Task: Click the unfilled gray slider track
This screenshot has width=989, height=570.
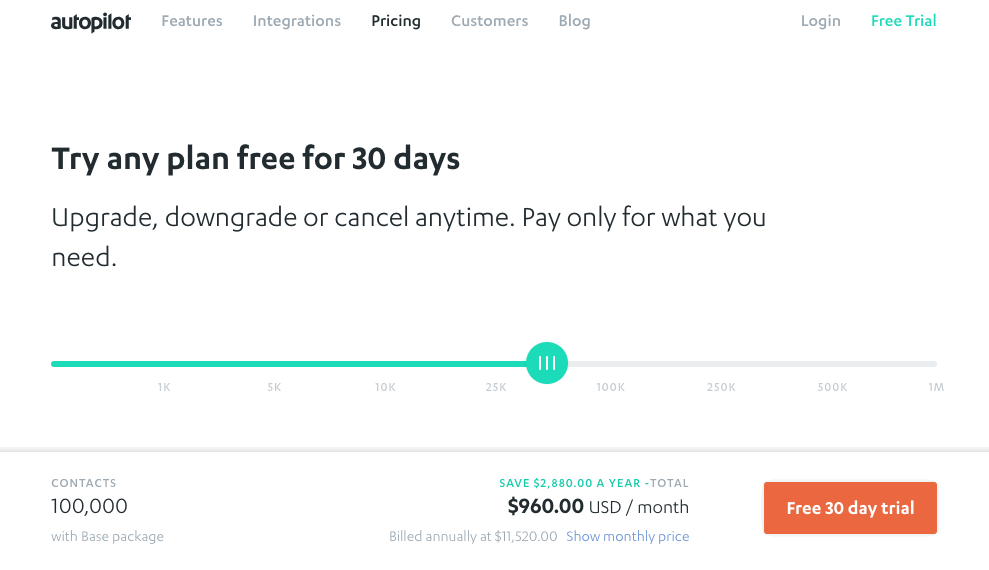Action: pyautogui.click(x=752, y=364)
